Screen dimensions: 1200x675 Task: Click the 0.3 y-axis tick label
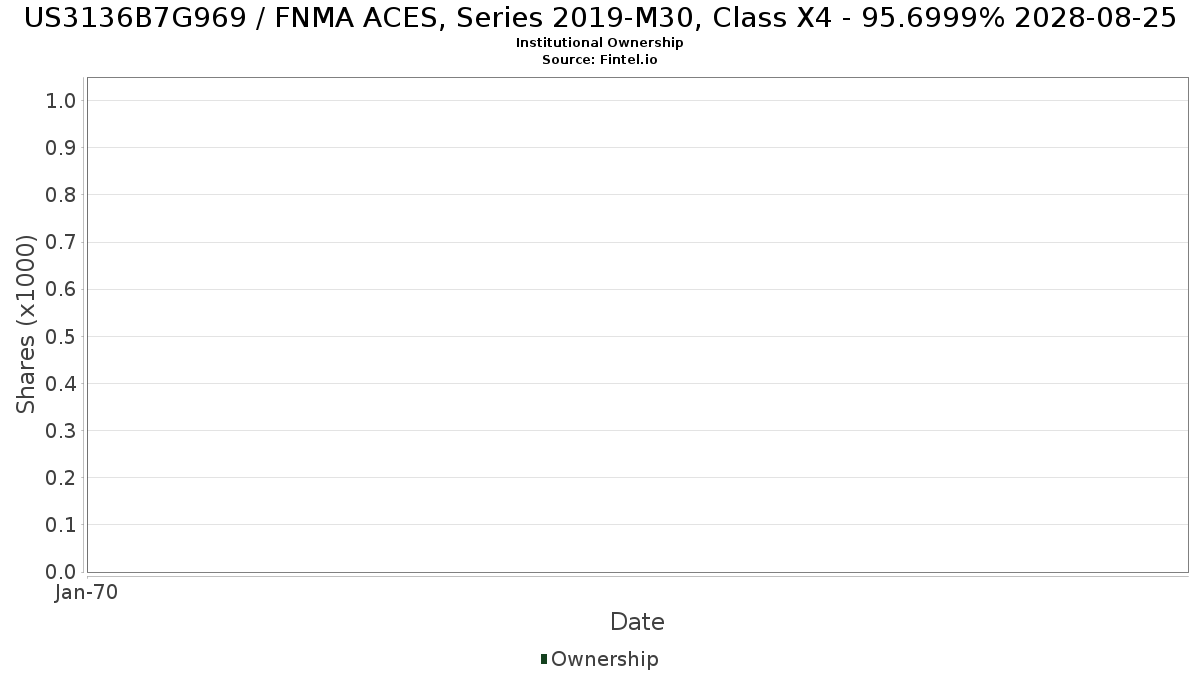[61, 430]
